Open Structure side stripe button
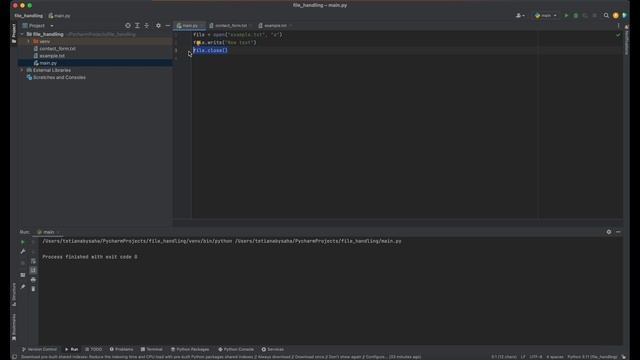 [x=14, y=294]
